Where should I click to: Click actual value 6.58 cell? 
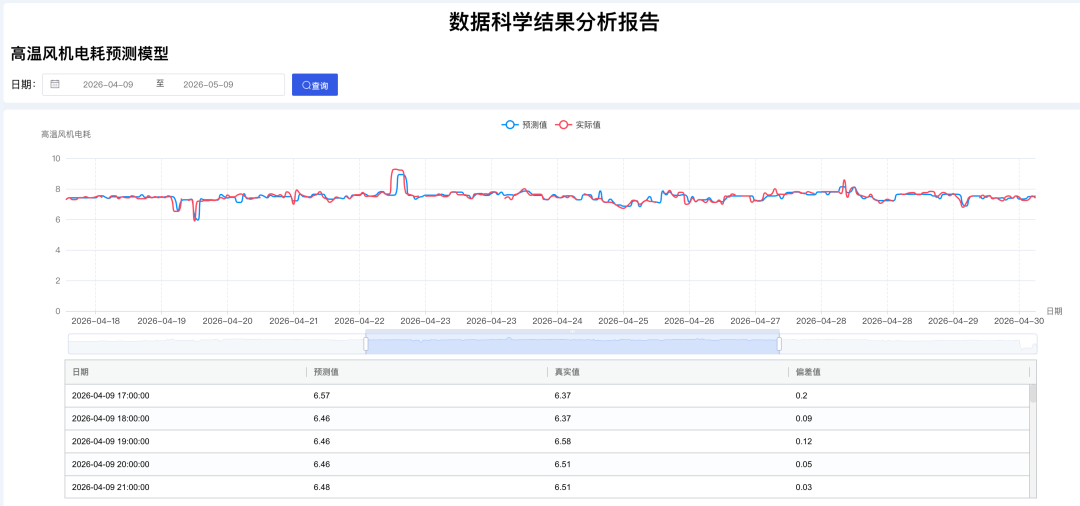[563, 441]
